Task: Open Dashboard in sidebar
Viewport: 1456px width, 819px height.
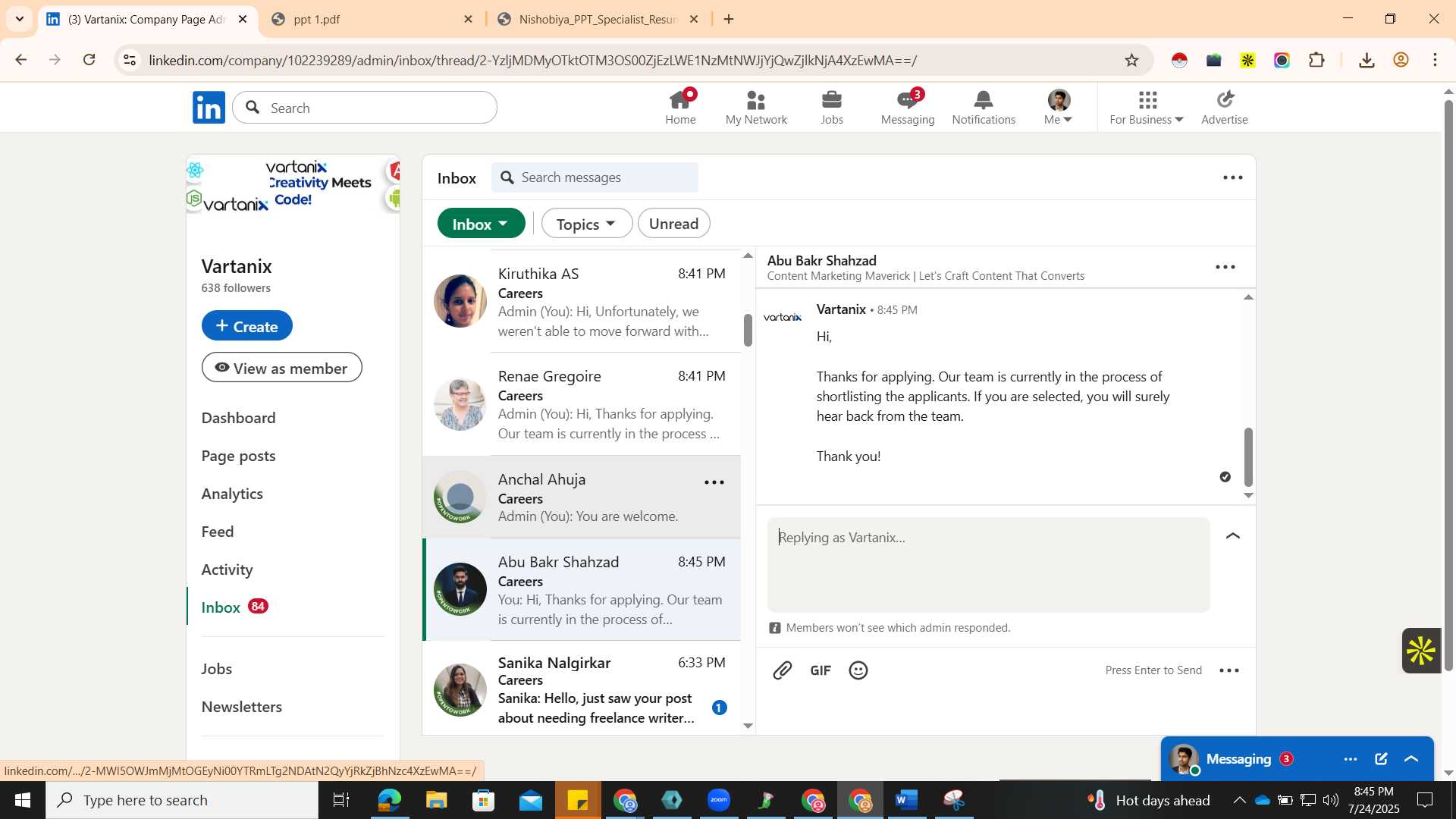Action: point(238,418)
